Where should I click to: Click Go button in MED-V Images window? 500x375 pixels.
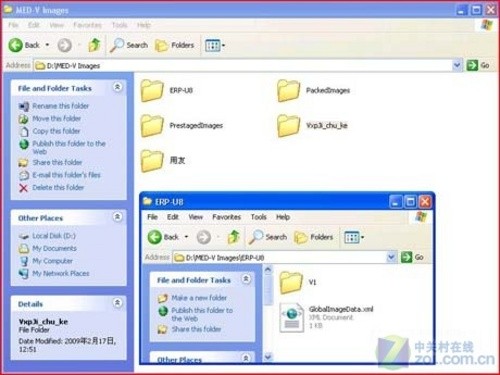point(478,65)
